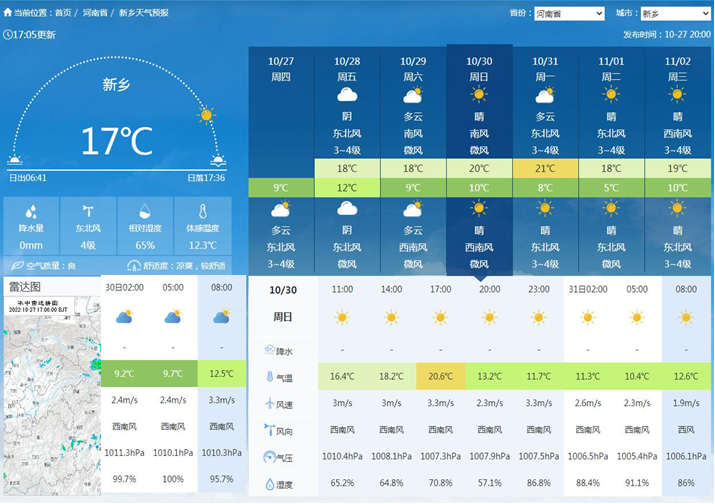Open the 河南省 breadcrumb link
The image size is (715, 504).
[x=95, y=13]
